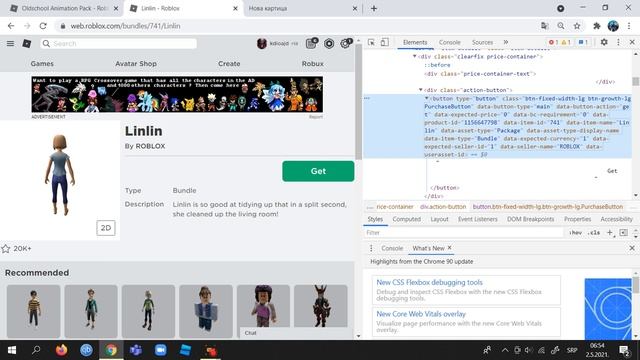
Task: Click the RPG crossover advertisement banner
Action: click(177, 94)
